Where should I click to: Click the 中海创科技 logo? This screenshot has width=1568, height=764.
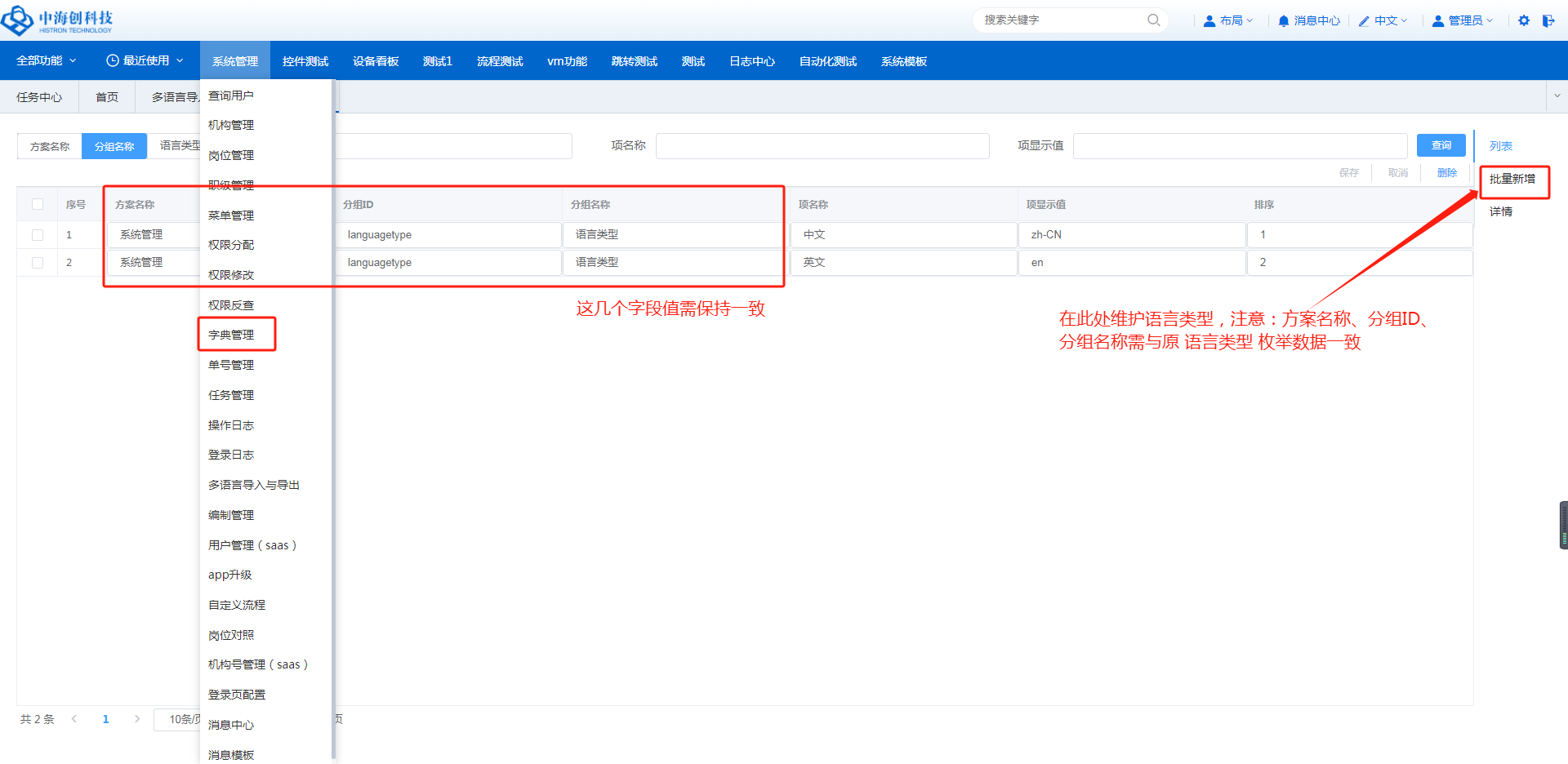pyautogui.click(x=57, y=20)
